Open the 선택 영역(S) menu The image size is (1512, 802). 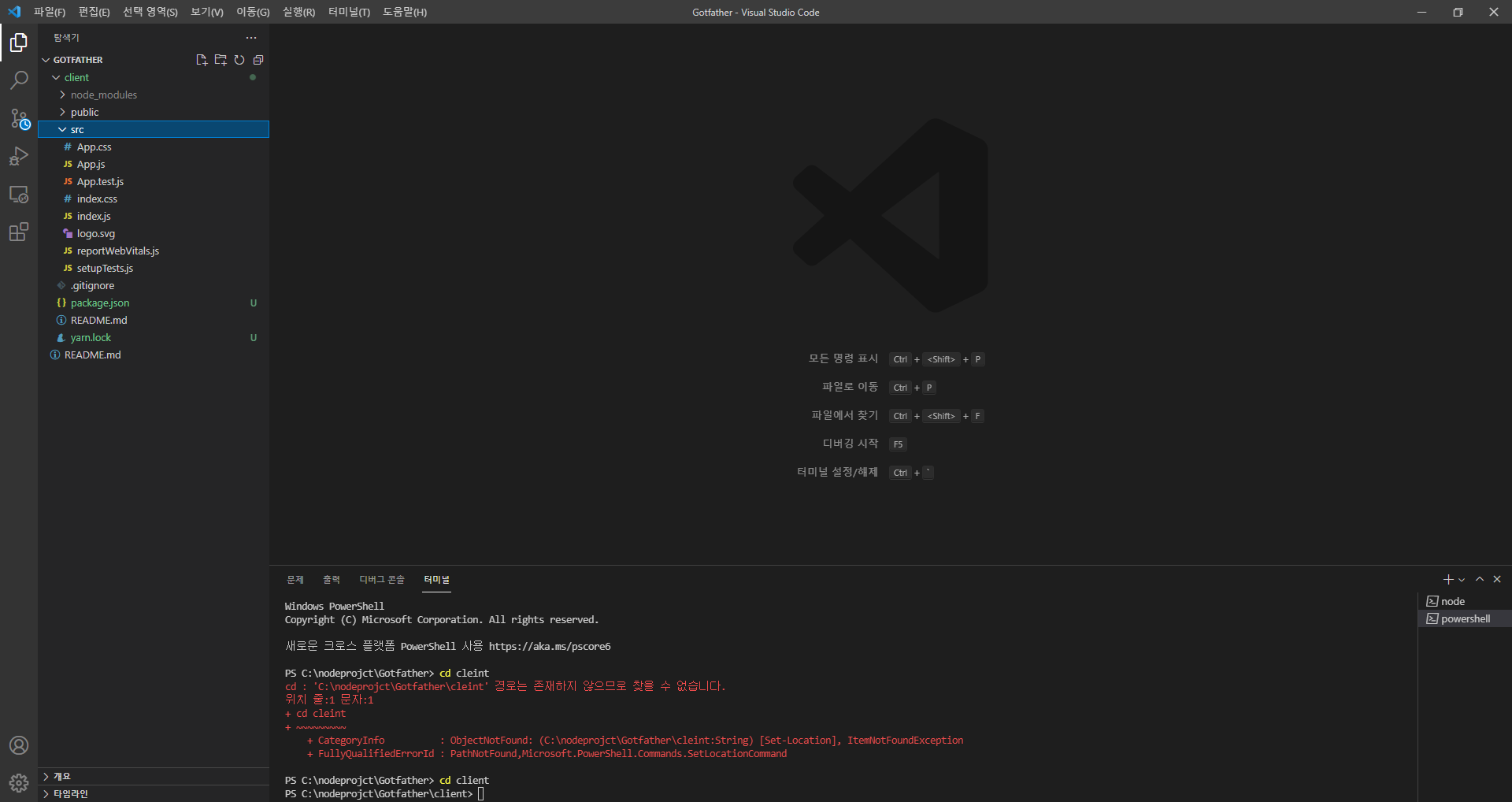(x=150, y=12)
